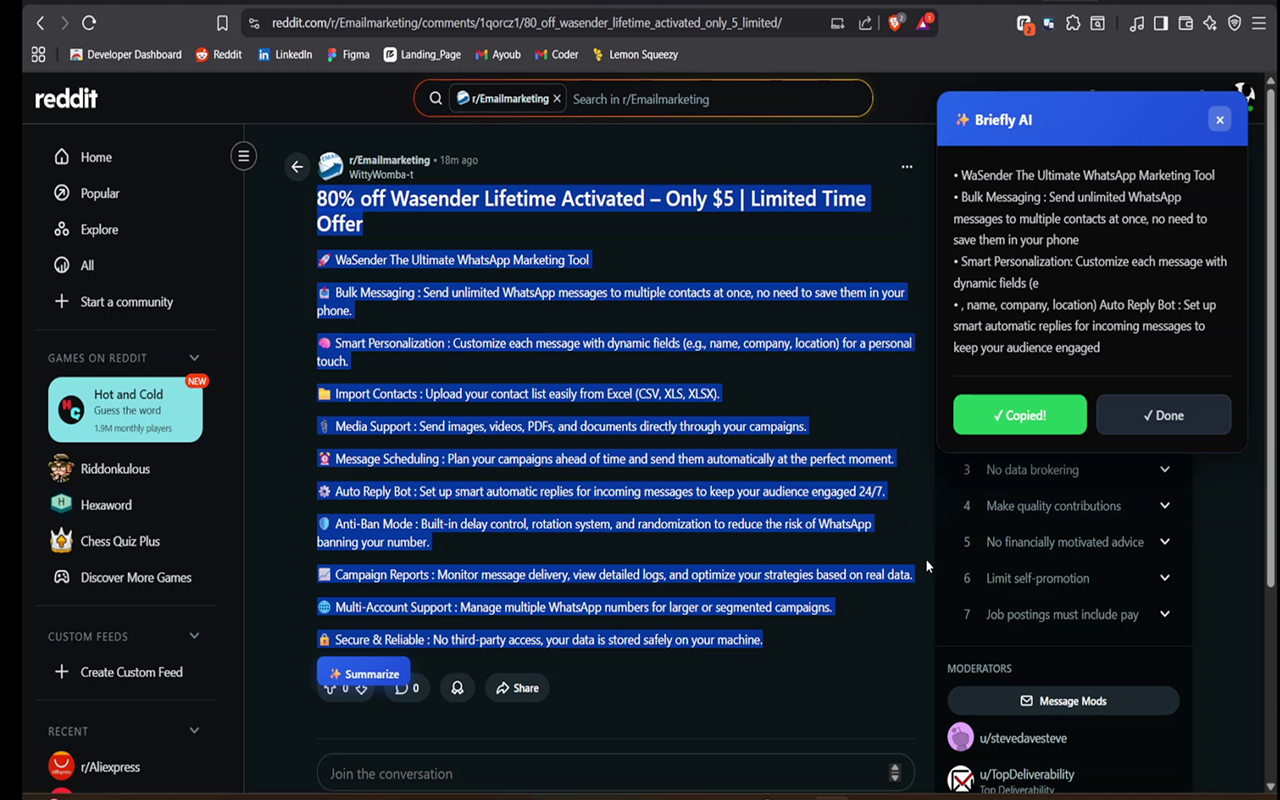Click Done in Briefly AI panel
Image resolution: width=1280 pixels, height=800 pixels.
click(1164, 415)
